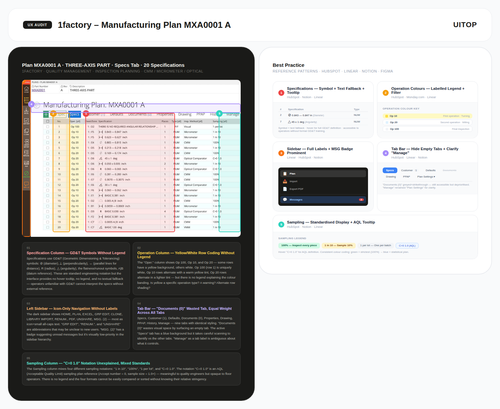The image size is (500, 409).
Task: Check the checkbox for specification row 20
Action: point(47,227)
